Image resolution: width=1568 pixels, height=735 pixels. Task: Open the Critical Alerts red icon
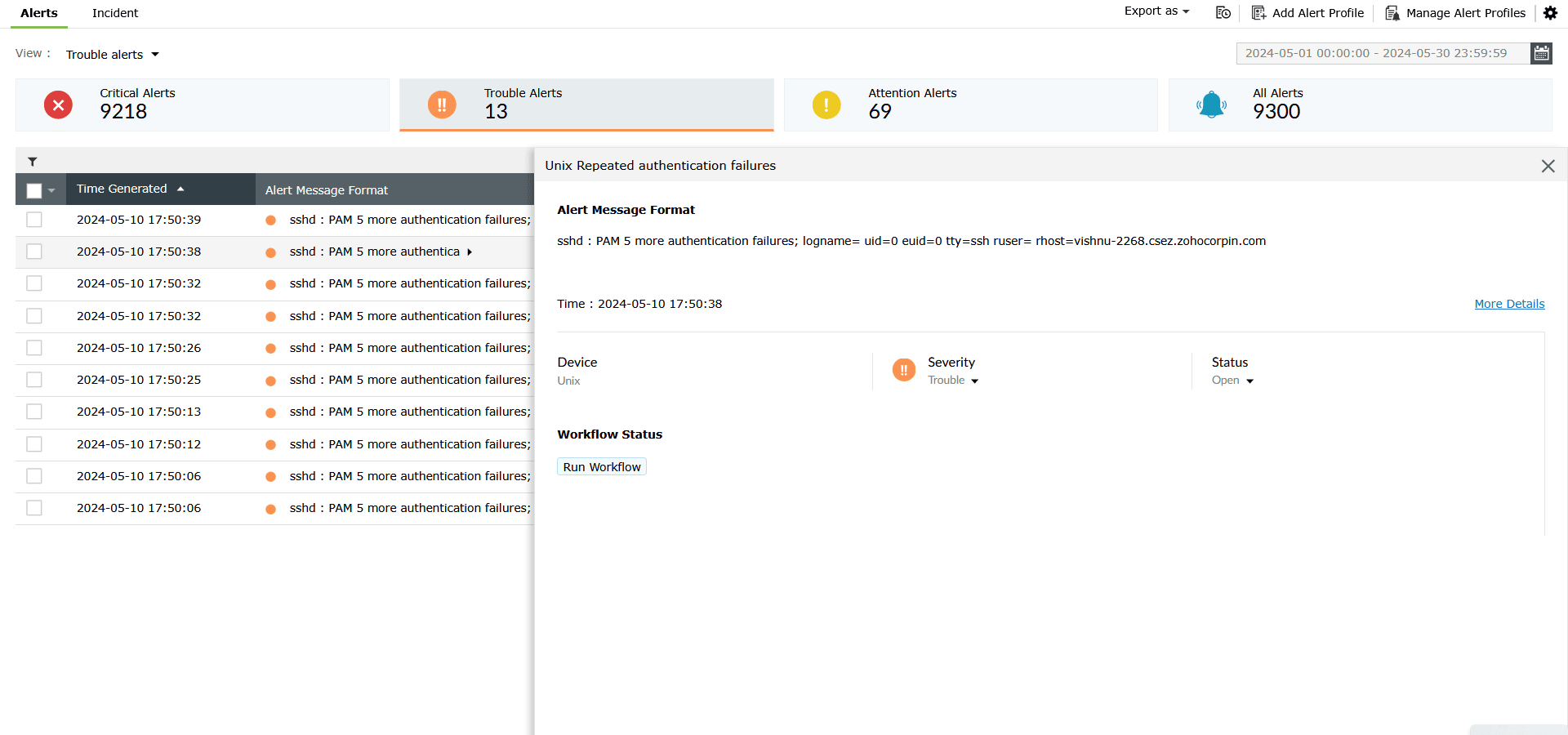point(58,105)
